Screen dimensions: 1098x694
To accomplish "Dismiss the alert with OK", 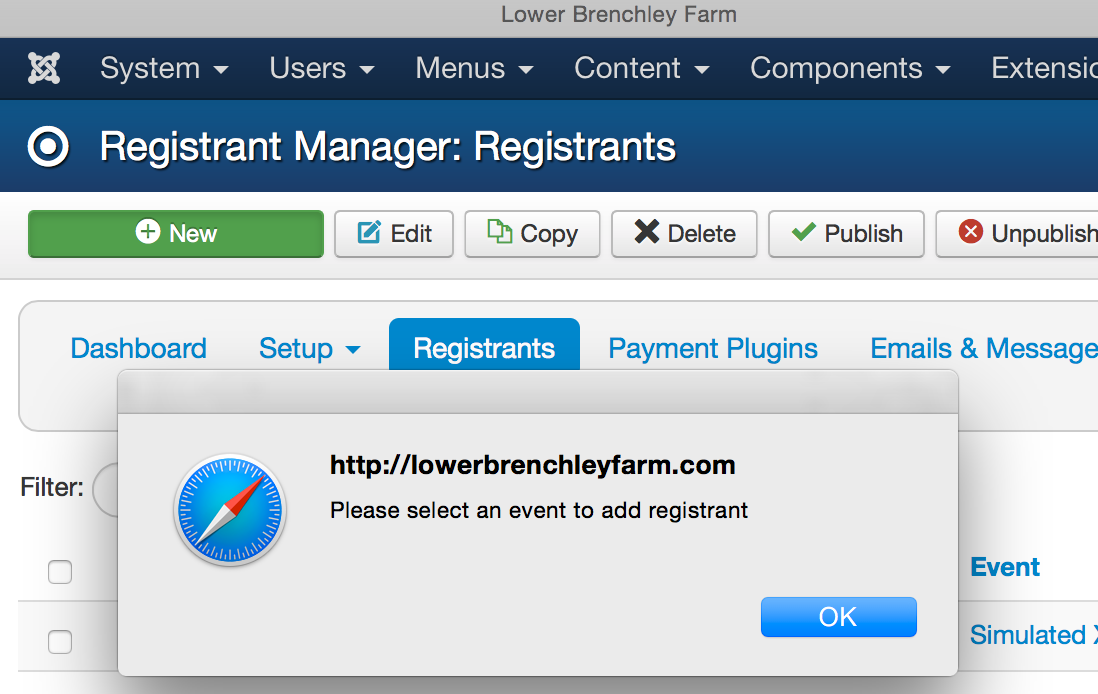I will click(x=838, y=617).
